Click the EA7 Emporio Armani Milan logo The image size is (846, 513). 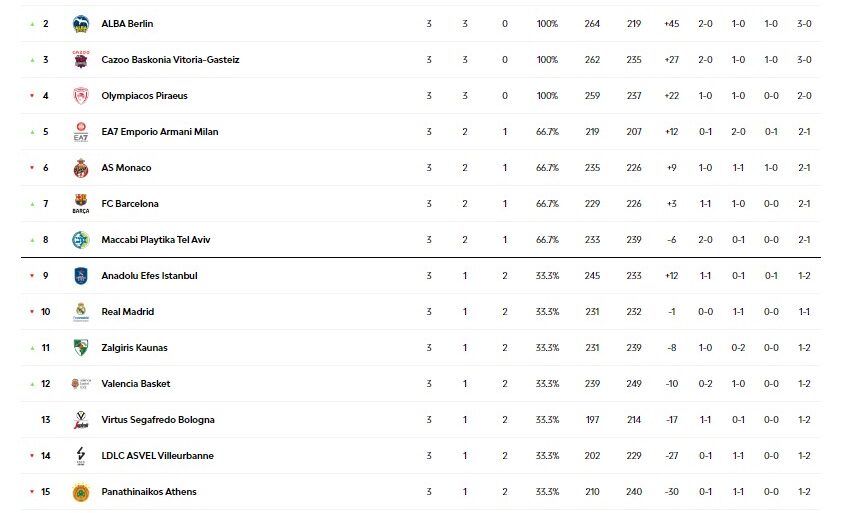[x=81, y=132]
